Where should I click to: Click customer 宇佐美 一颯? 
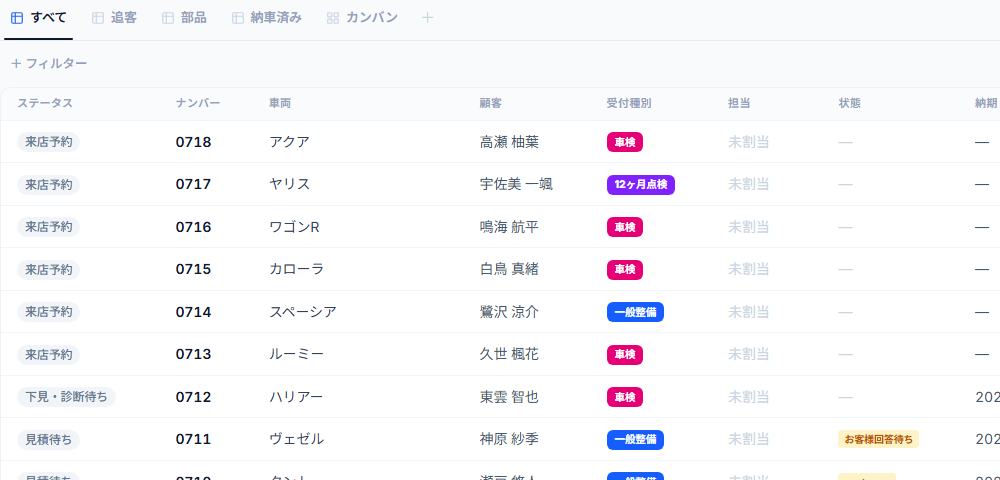(x=516, y=185)
